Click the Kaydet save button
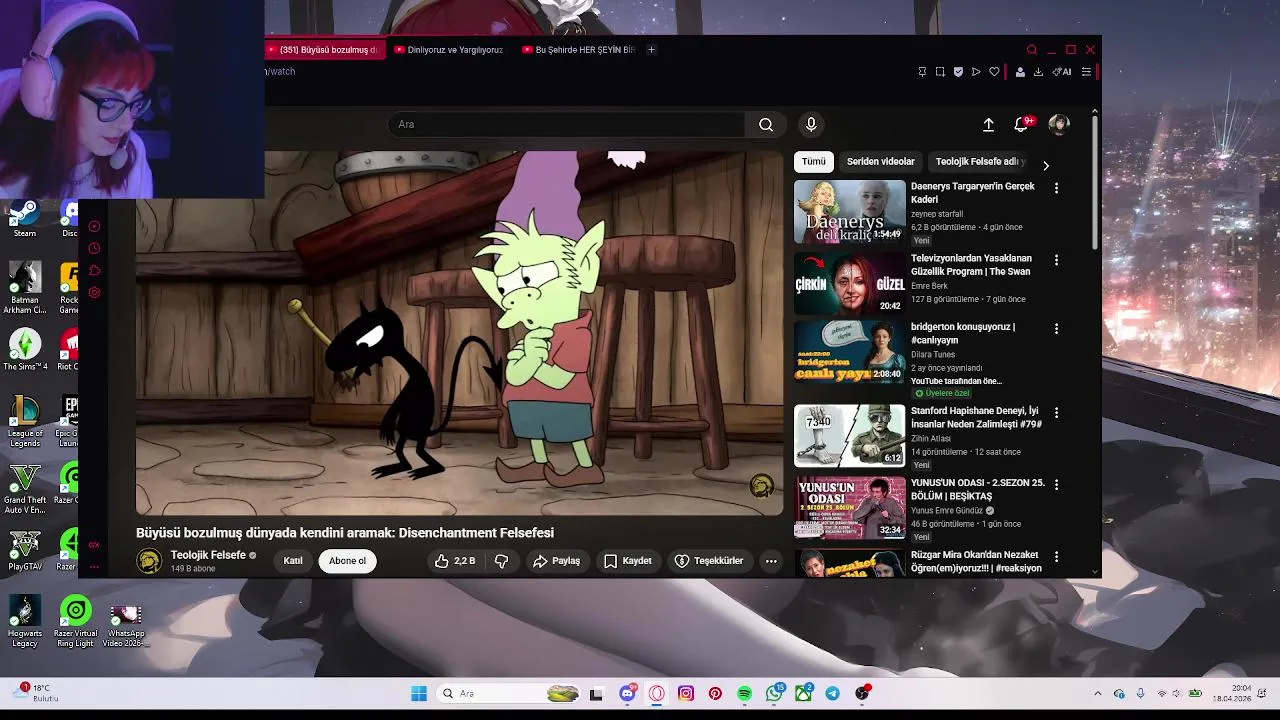 628,561
